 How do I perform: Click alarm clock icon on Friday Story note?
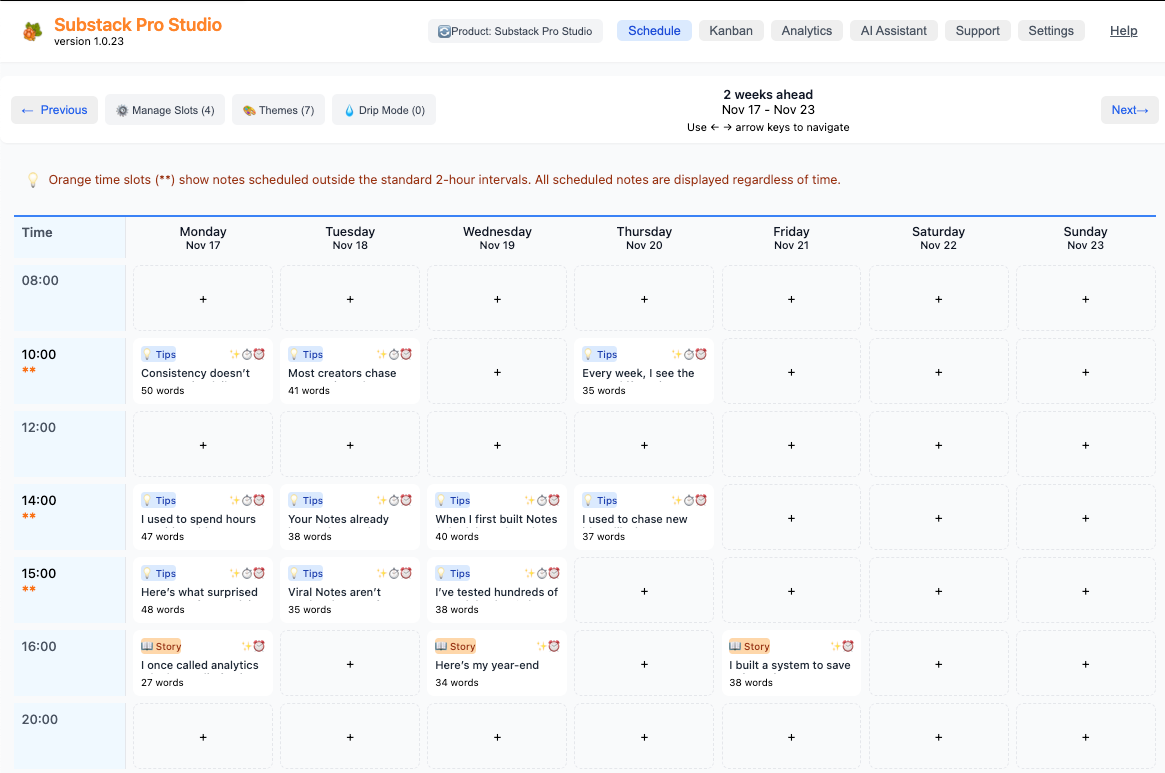pyautogui.click(x=848, y=646)
